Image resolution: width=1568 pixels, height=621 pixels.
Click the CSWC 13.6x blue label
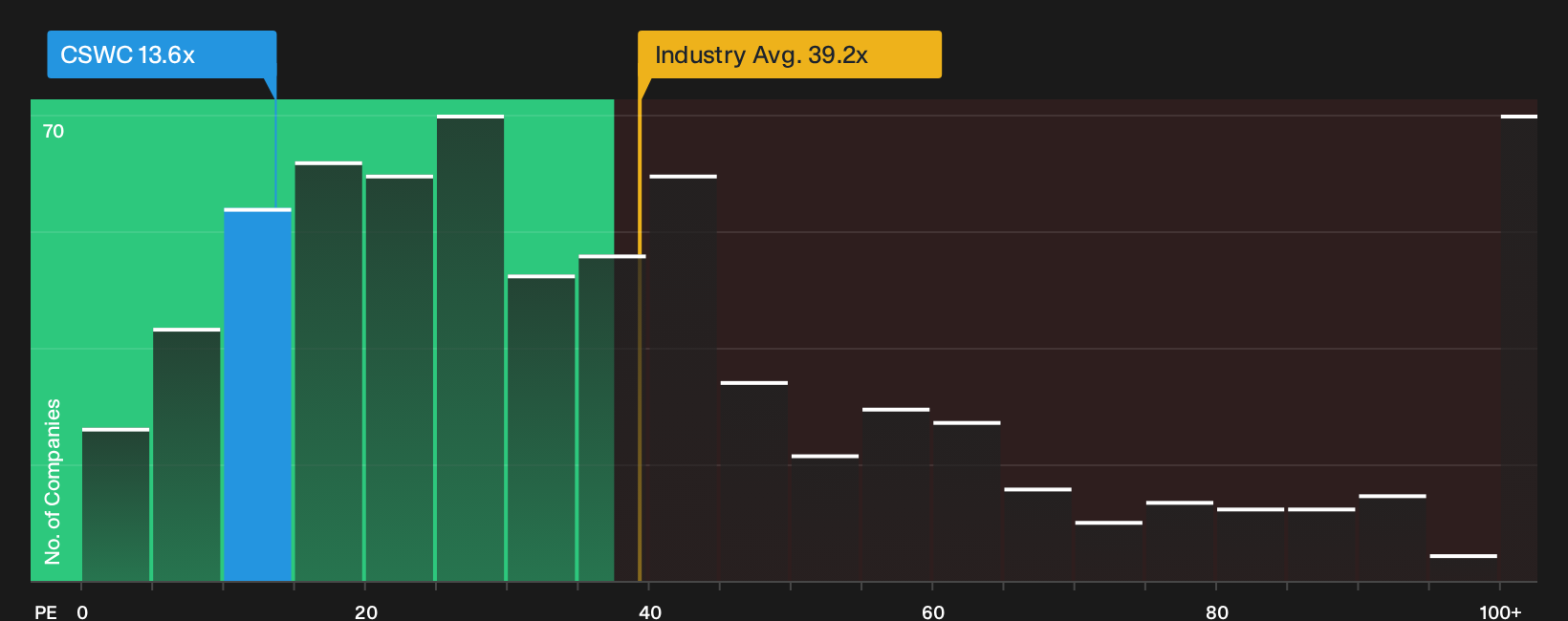(162, 54)
